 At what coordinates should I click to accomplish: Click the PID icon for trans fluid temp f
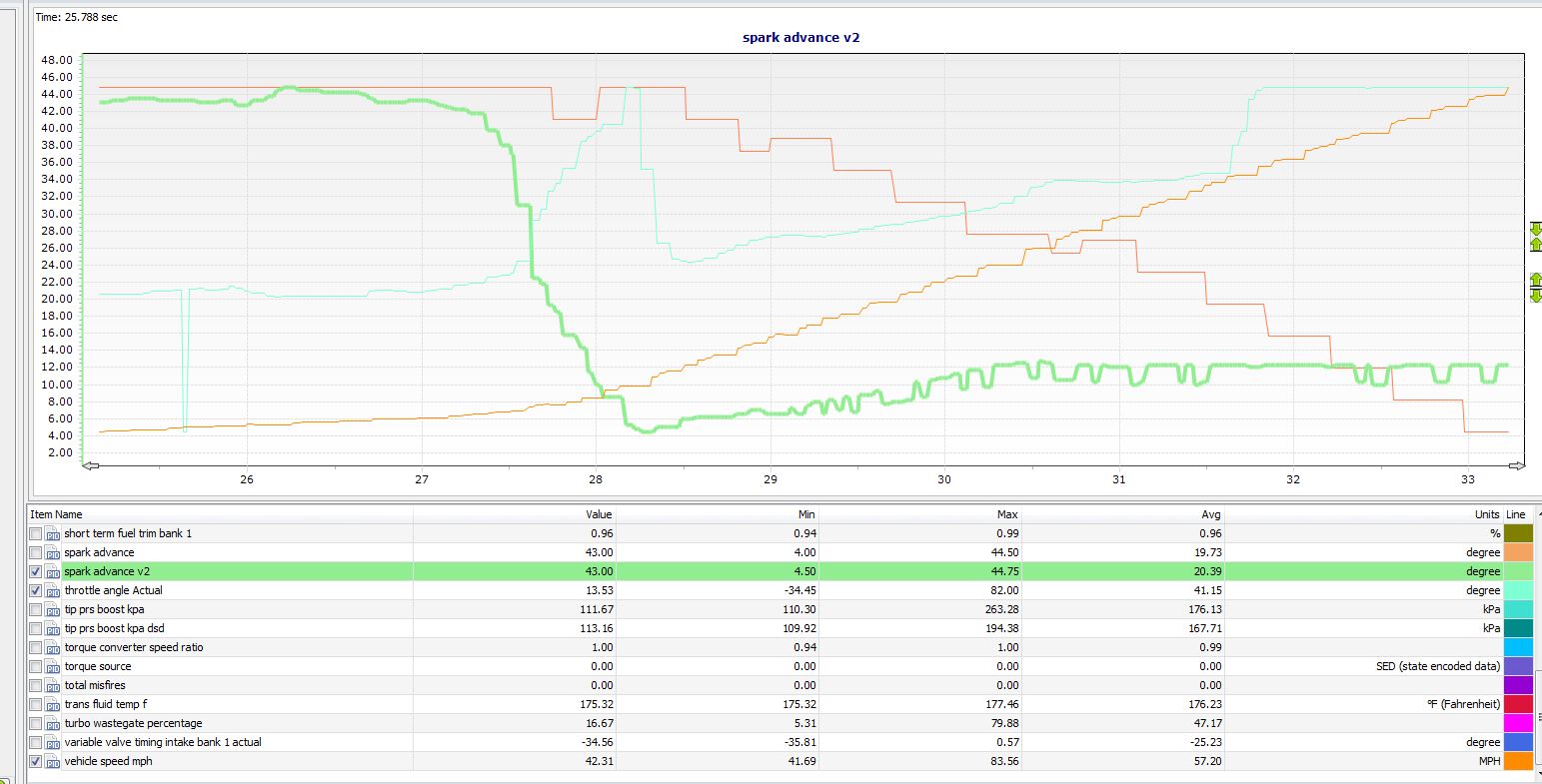click(53, 704)
